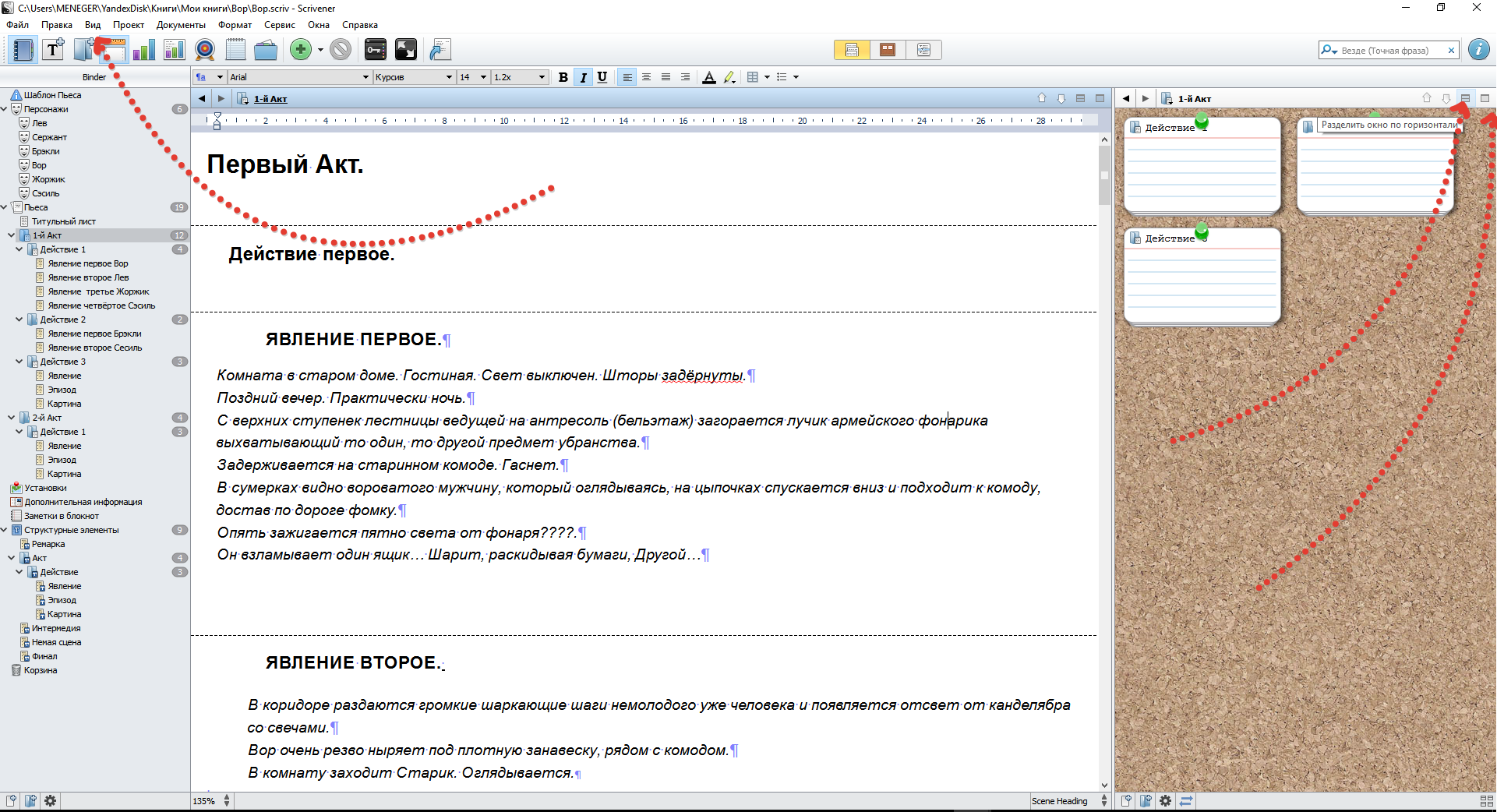Click the green Add item button
This screenshot has width=1497, height=812.
[x=300, y=50]
